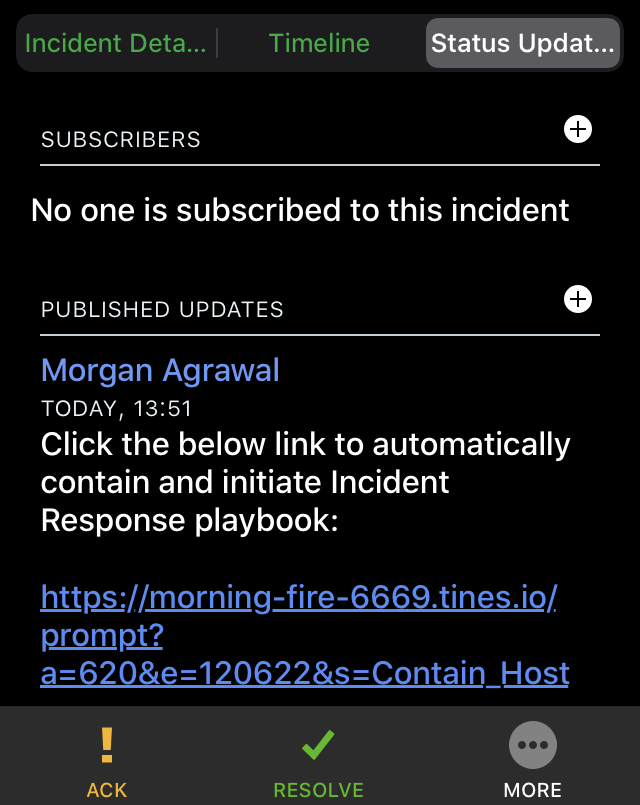Image resolution: width=640 pixels, height=805 pixels.
Task: Select the Status Updates tab
Action: click(x=522, y=43)
